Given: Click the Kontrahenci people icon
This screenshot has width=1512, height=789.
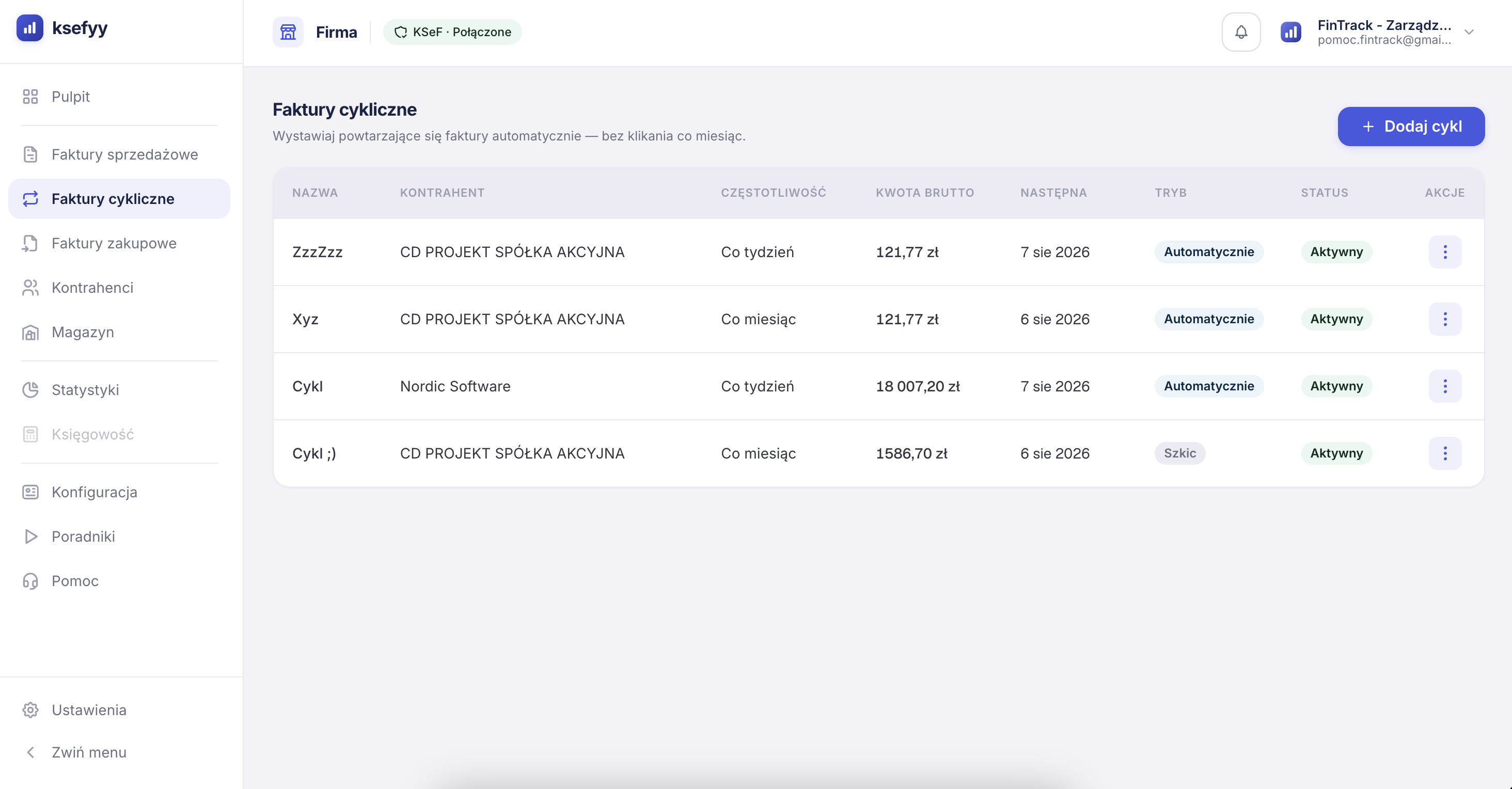Looking at the screenshot, I should pyautogui.click(x=30, y=288).
